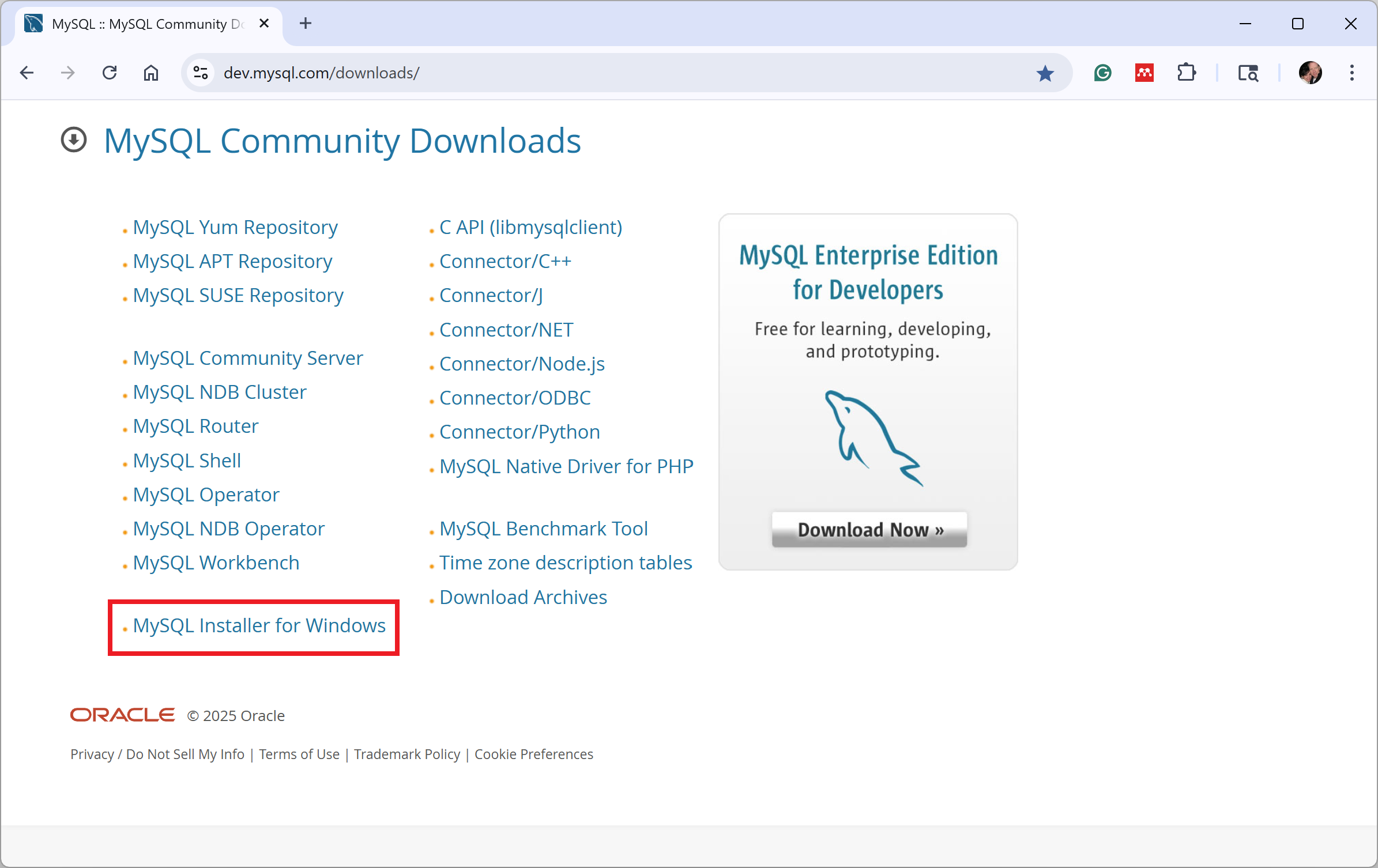This screenshot has height=868, width=1378.
Task: Close the MySQL Community Downloads tab
Action: tap(264, 24)
